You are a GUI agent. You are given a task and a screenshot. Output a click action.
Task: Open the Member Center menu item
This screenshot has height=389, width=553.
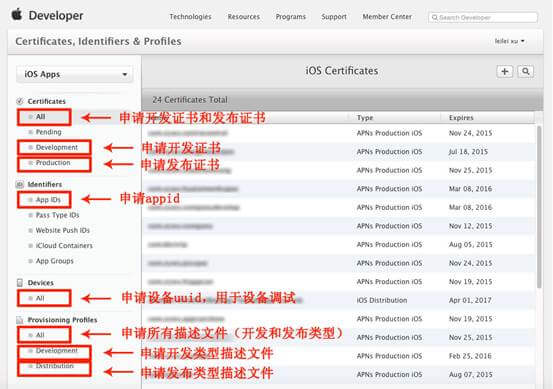pos(387,17)
